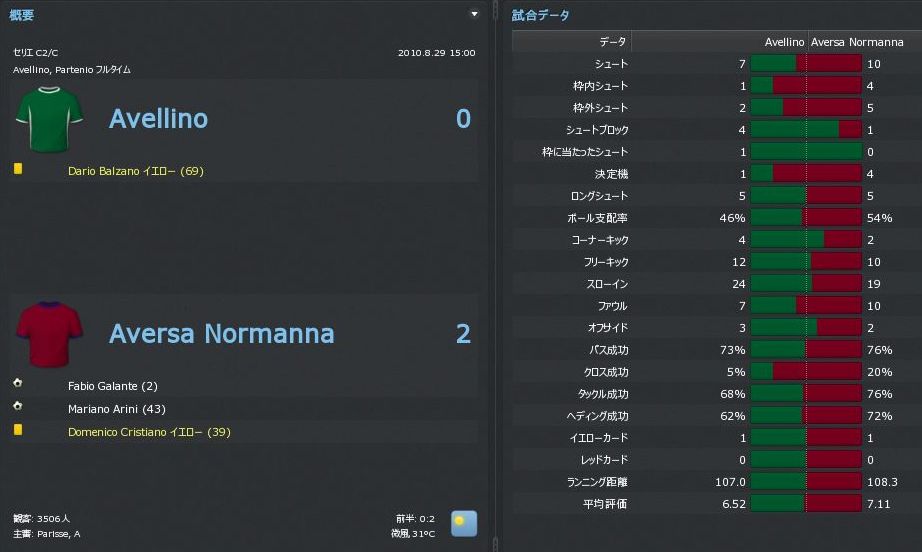The image size is (922, 552).
Task: Click the 試合データ panel header
Action: tap(541, 15)
